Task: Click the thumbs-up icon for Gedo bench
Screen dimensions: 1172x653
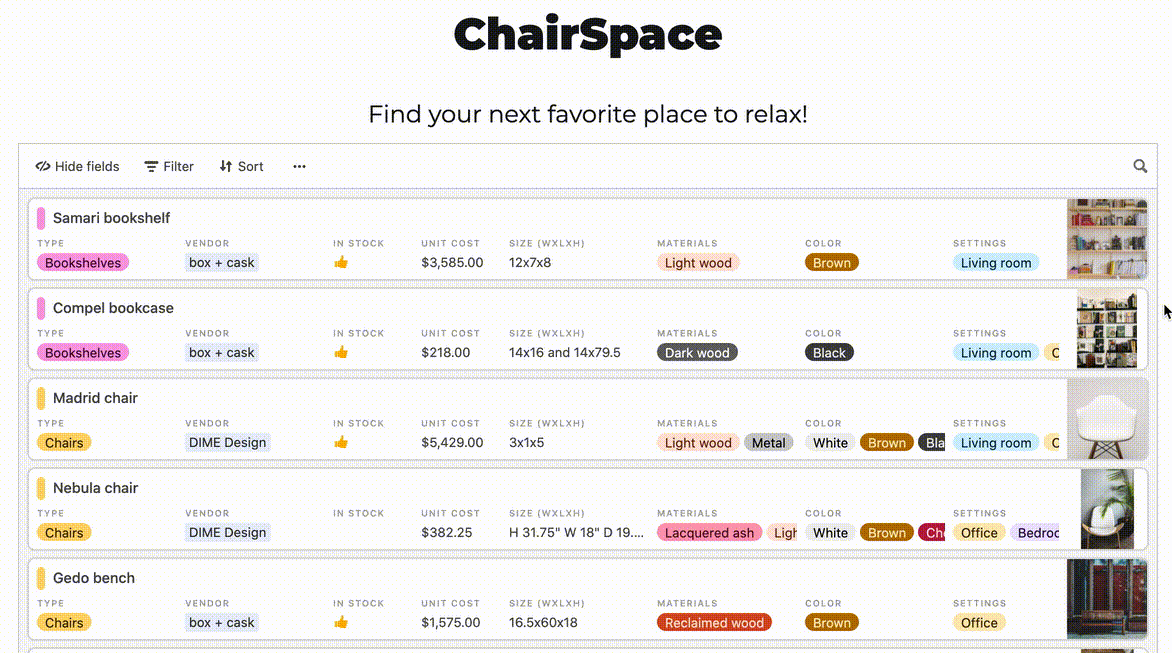Action: tap(341, 623)
